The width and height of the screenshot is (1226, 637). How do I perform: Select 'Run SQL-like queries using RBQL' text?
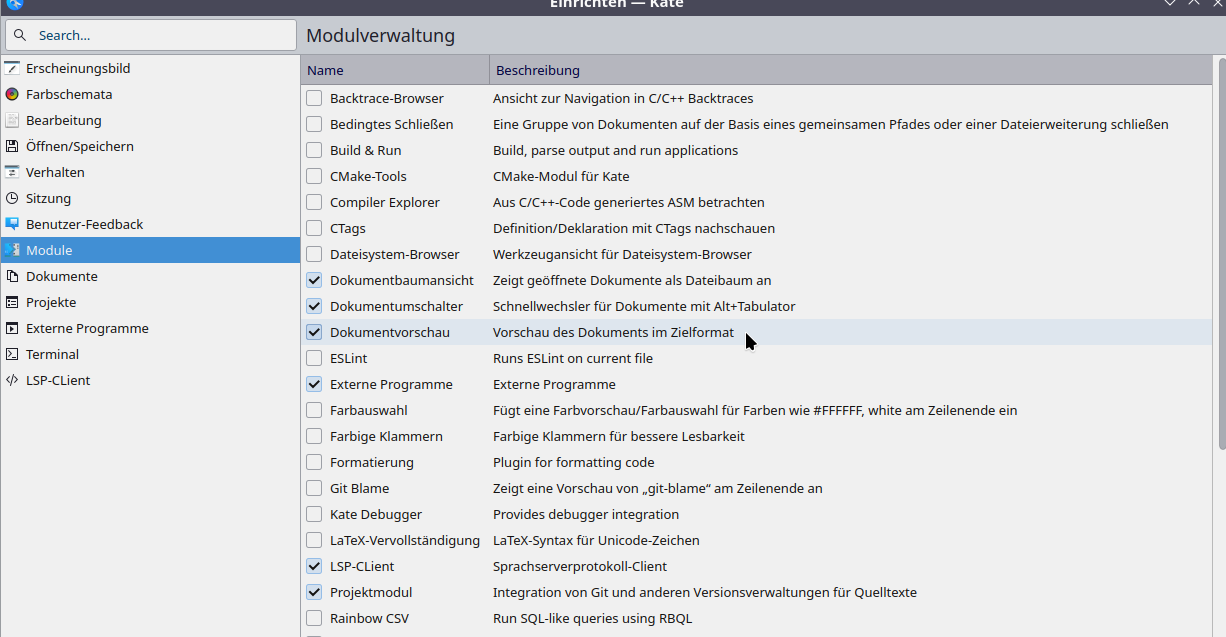pos(592,618)
